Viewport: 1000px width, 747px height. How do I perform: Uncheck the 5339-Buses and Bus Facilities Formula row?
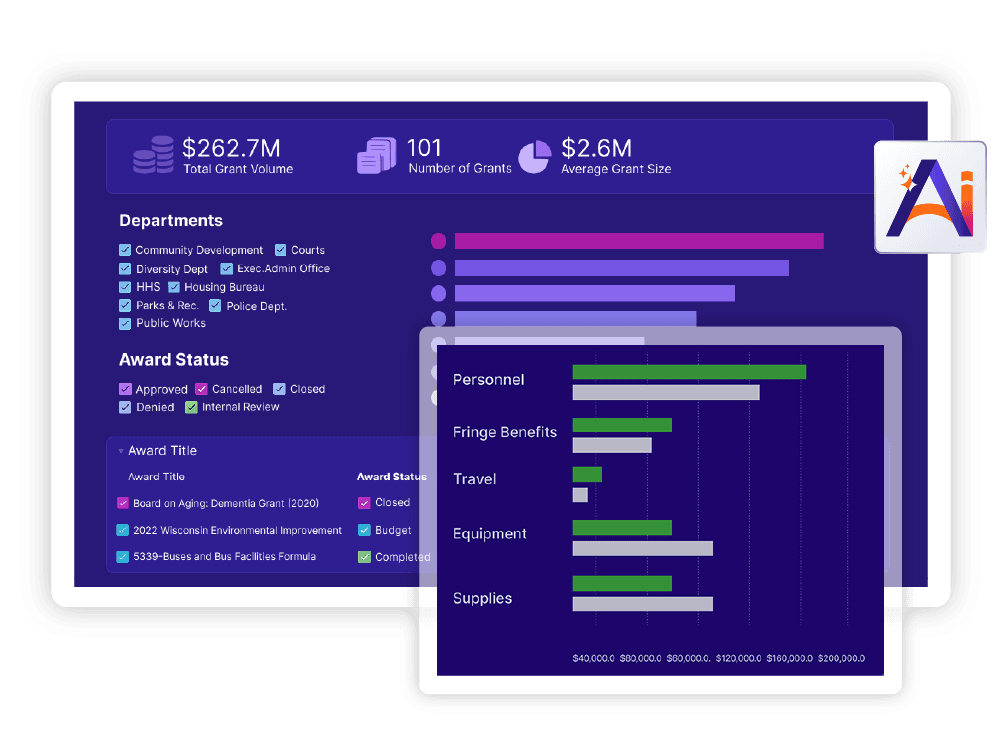(125, 556)
